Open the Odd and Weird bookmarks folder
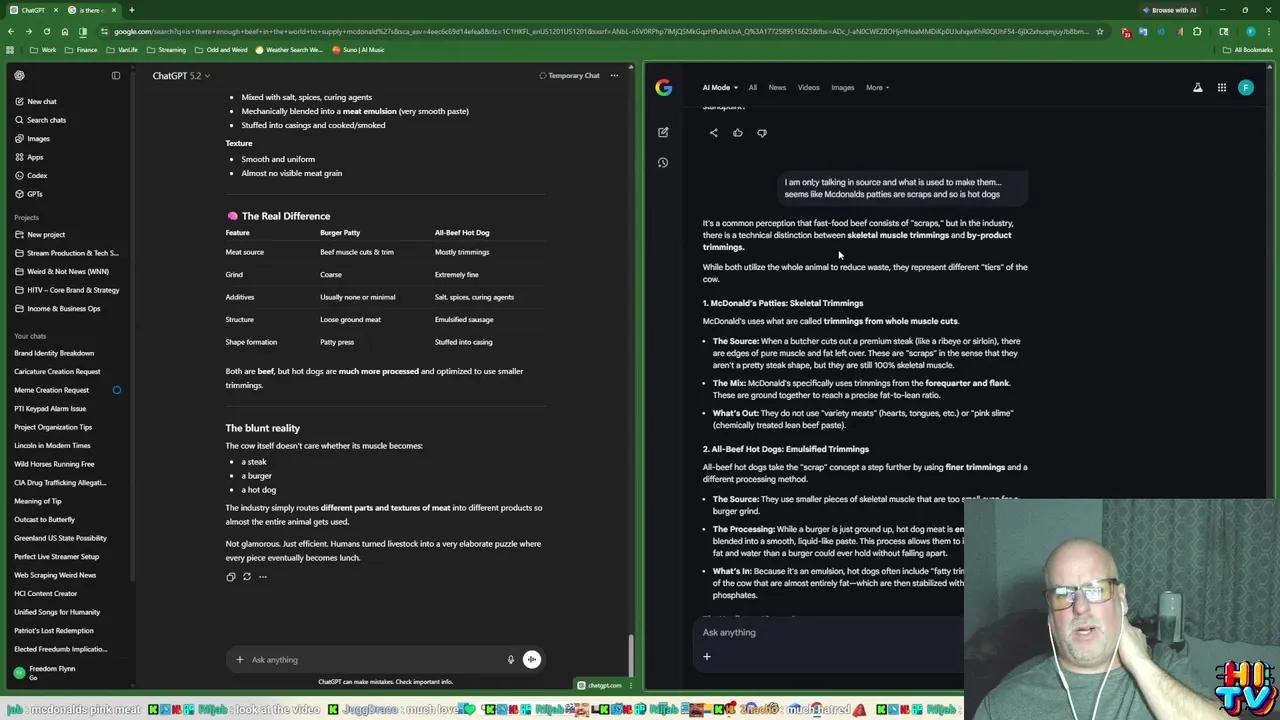 pyautogui.click(x=221, y=49)
